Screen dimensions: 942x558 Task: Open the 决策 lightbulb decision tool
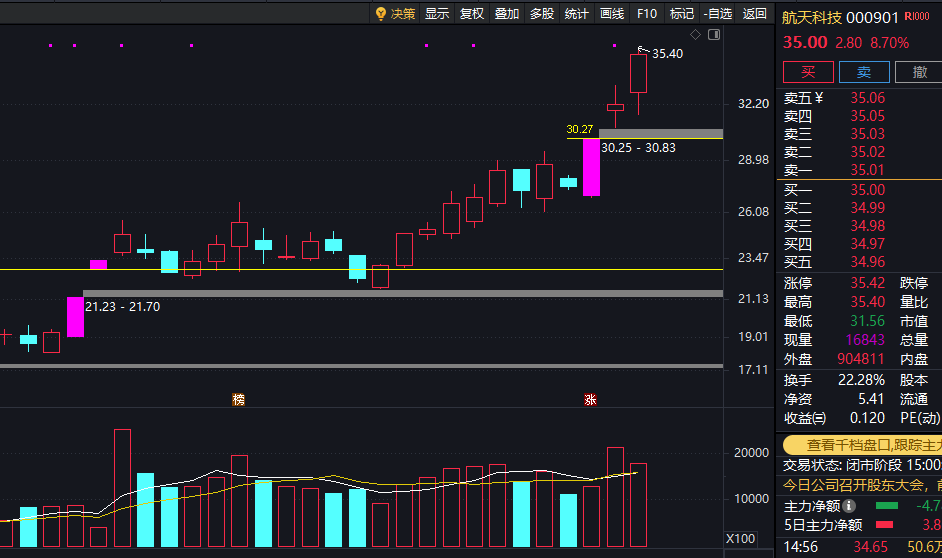(395, 13)
